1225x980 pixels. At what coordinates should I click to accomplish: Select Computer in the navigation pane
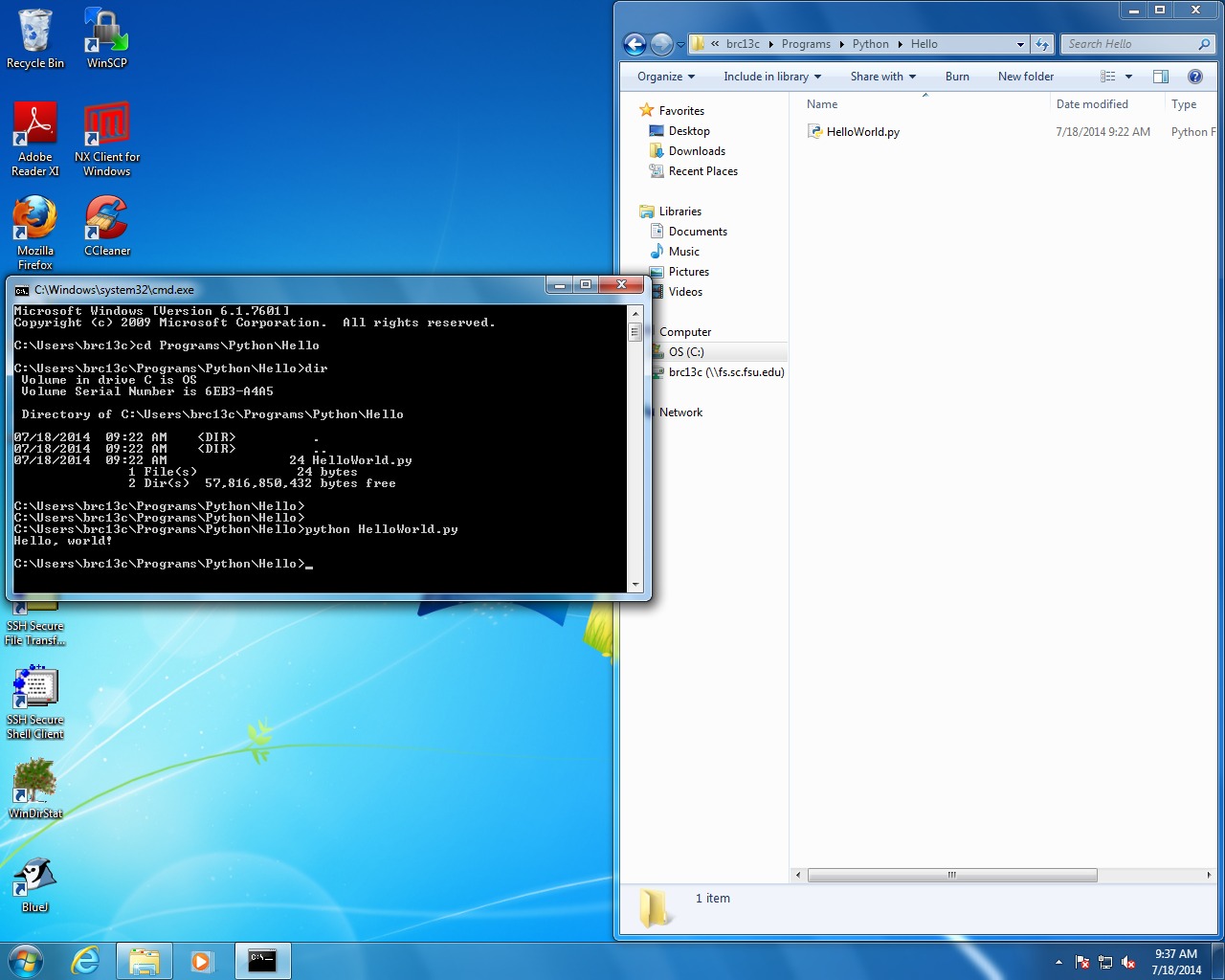[685, 332]
